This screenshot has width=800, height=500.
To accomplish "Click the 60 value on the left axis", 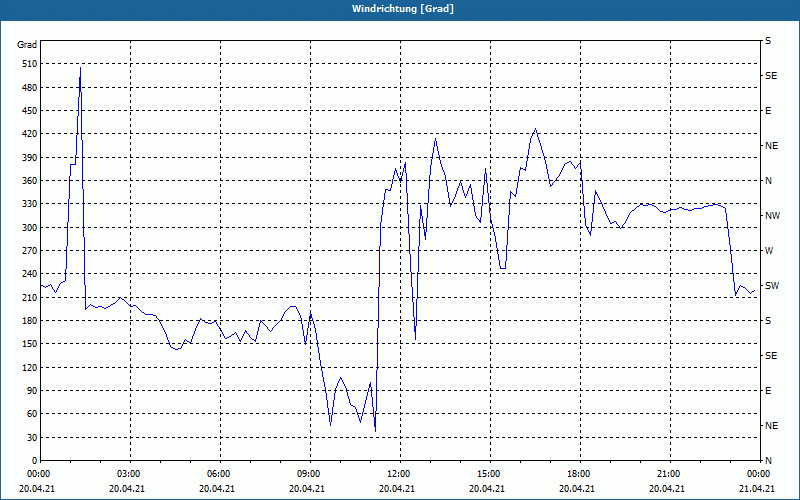I will click(x=32, y=414).
